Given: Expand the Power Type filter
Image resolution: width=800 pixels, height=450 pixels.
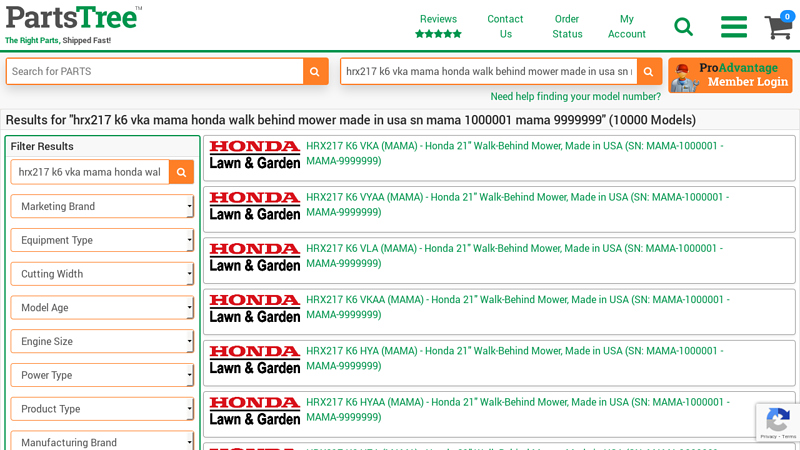Looking at the screenshot, I should [x=102, y=375].
